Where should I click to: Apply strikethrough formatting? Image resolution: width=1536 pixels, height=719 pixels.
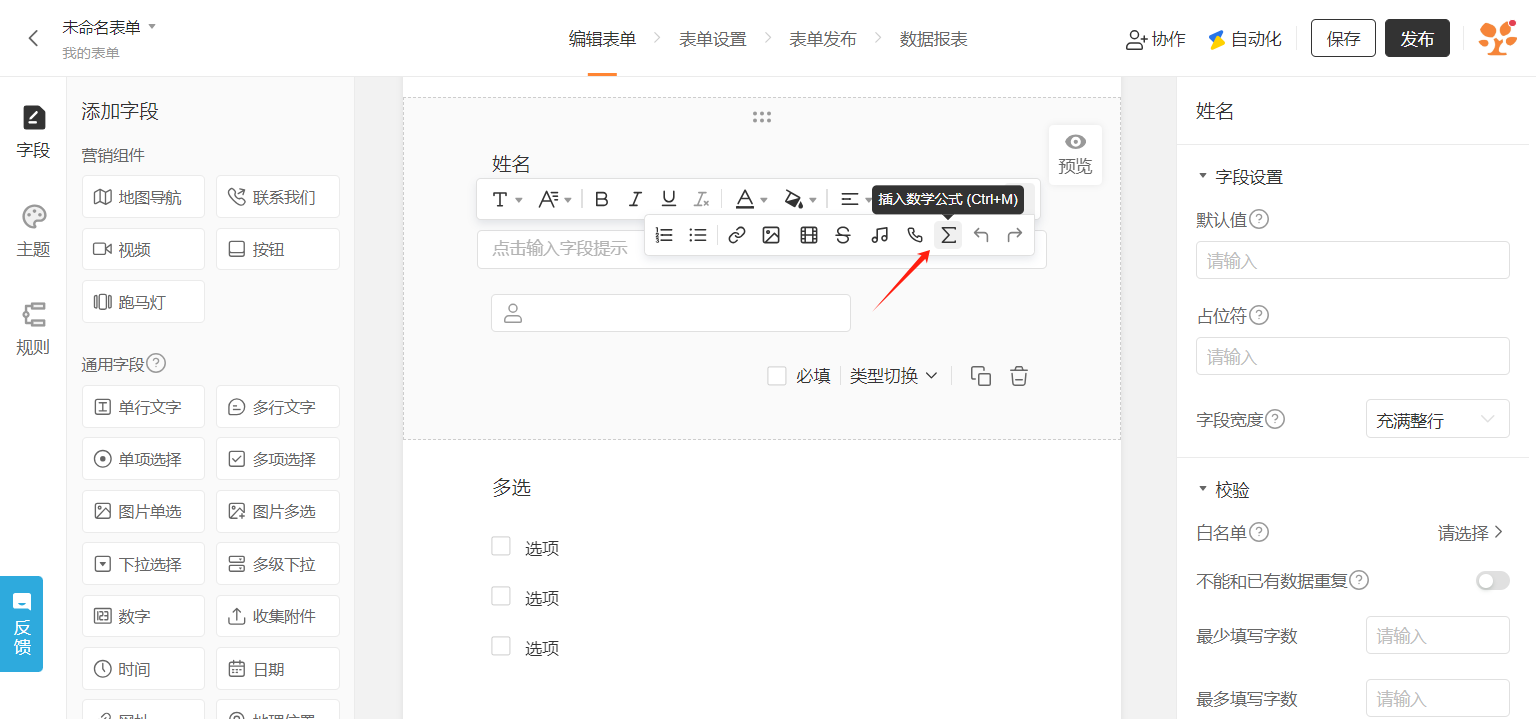843,235
